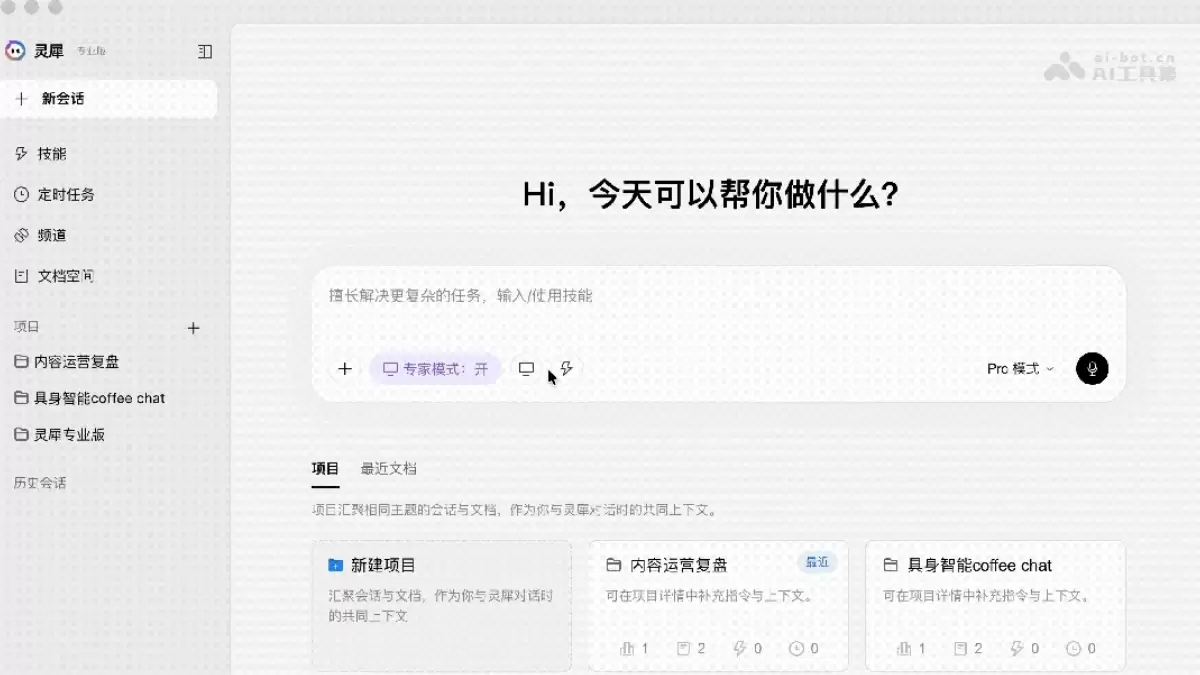Click the folder icon on the 内容运营复盘 card
This screenshot has height=675, width=1200.
tap(614, 565)
